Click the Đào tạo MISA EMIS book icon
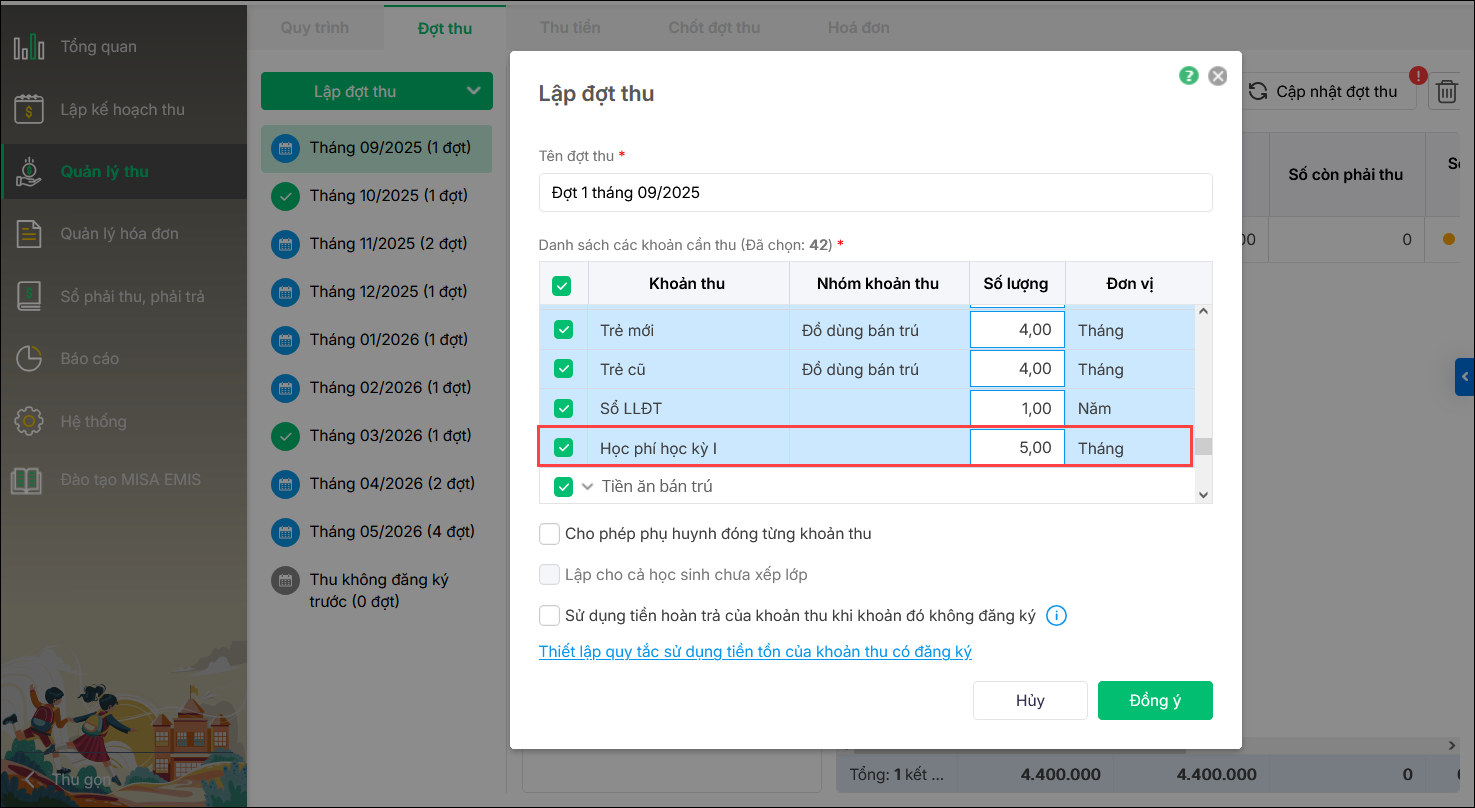 point(27,480)
